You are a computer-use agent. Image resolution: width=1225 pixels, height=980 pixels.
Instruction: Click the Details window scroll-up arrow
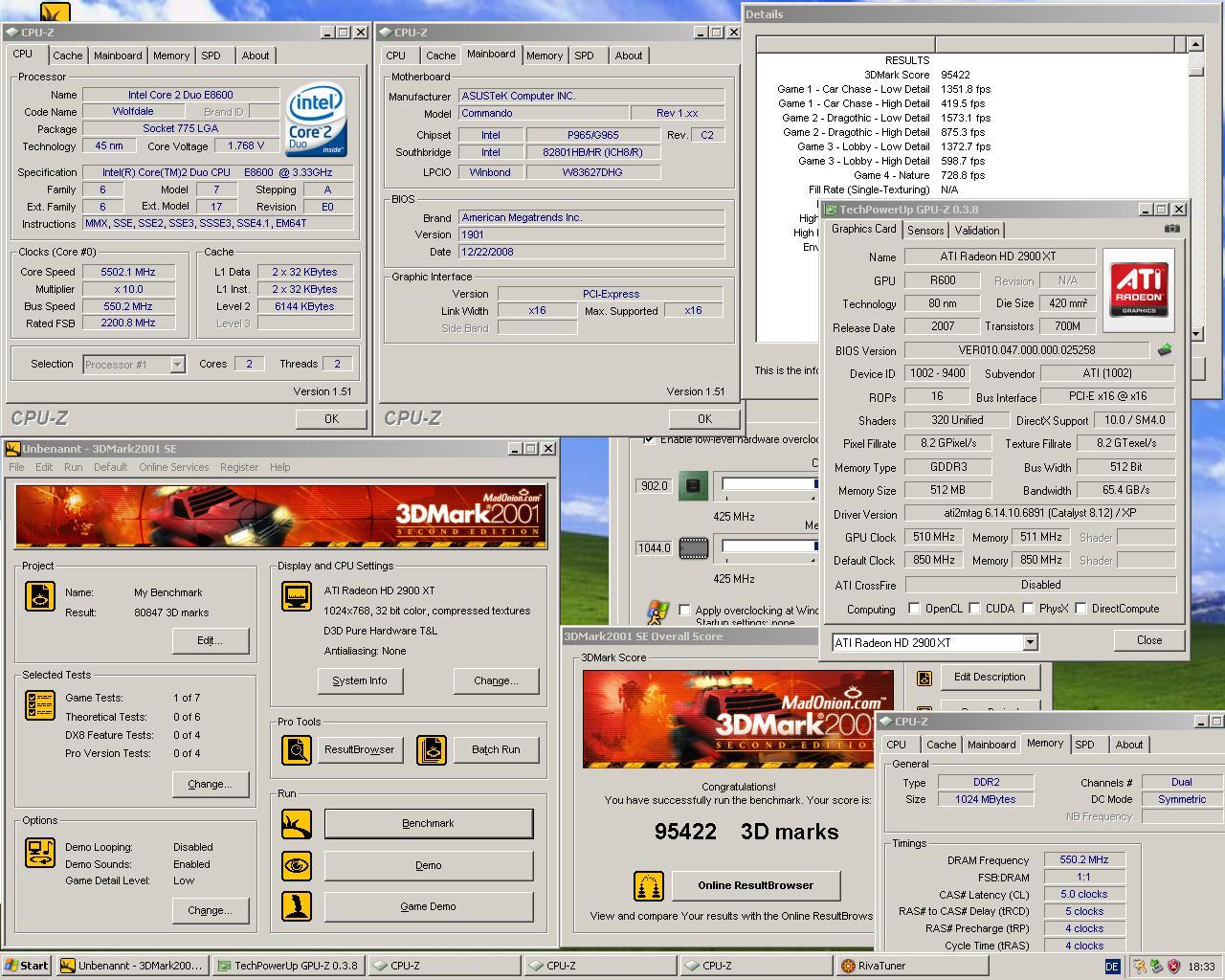pyautogui.click(x=1195, y=44)
